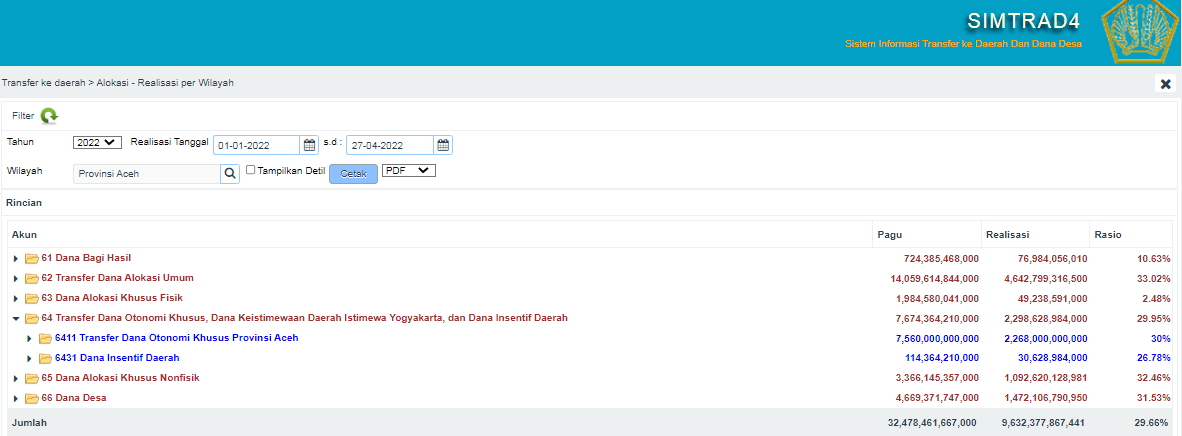Screen dimensions: 1182x436
Task: Expand 62 Transfer Dana Alokasi Umum row
Action: pos(16,279)
